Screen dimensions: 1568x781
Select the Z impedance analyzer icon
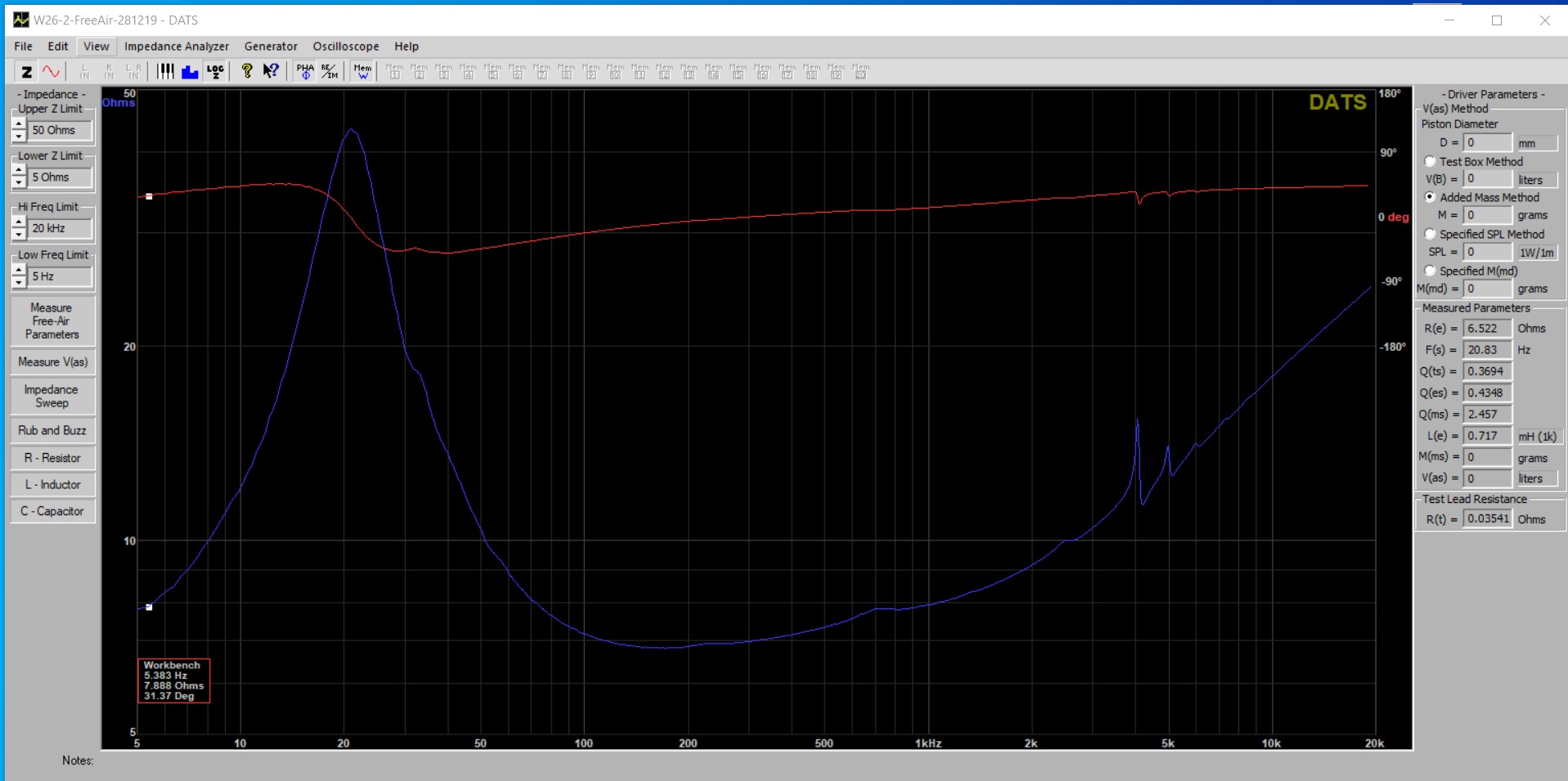(x=26, y=72)
